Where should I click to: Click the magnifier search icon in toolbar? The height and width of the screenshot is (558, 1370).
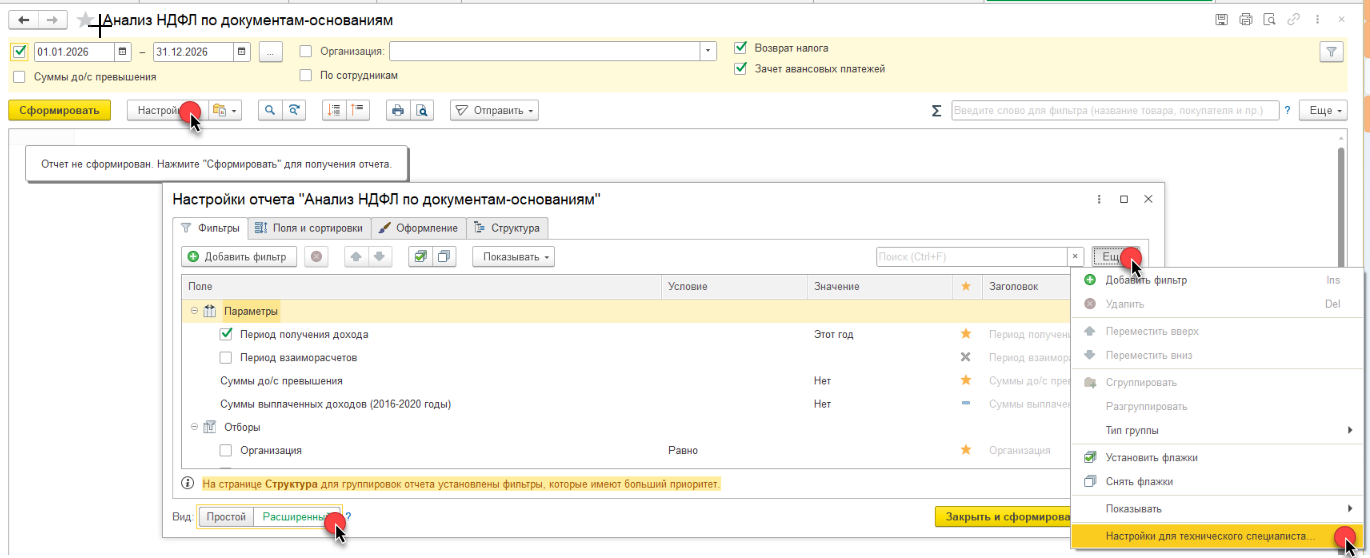point(269,111)
